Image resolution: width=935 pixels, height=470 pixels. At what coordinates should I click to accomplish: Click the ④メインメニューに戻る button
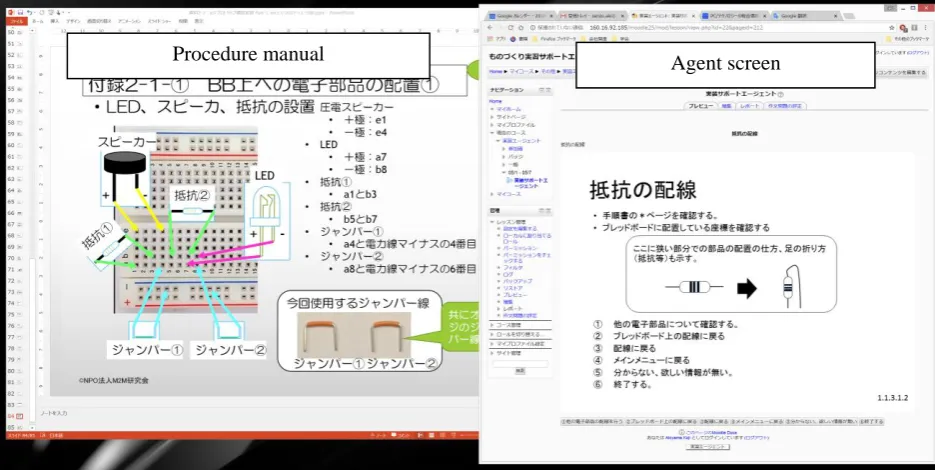(757, 422)
